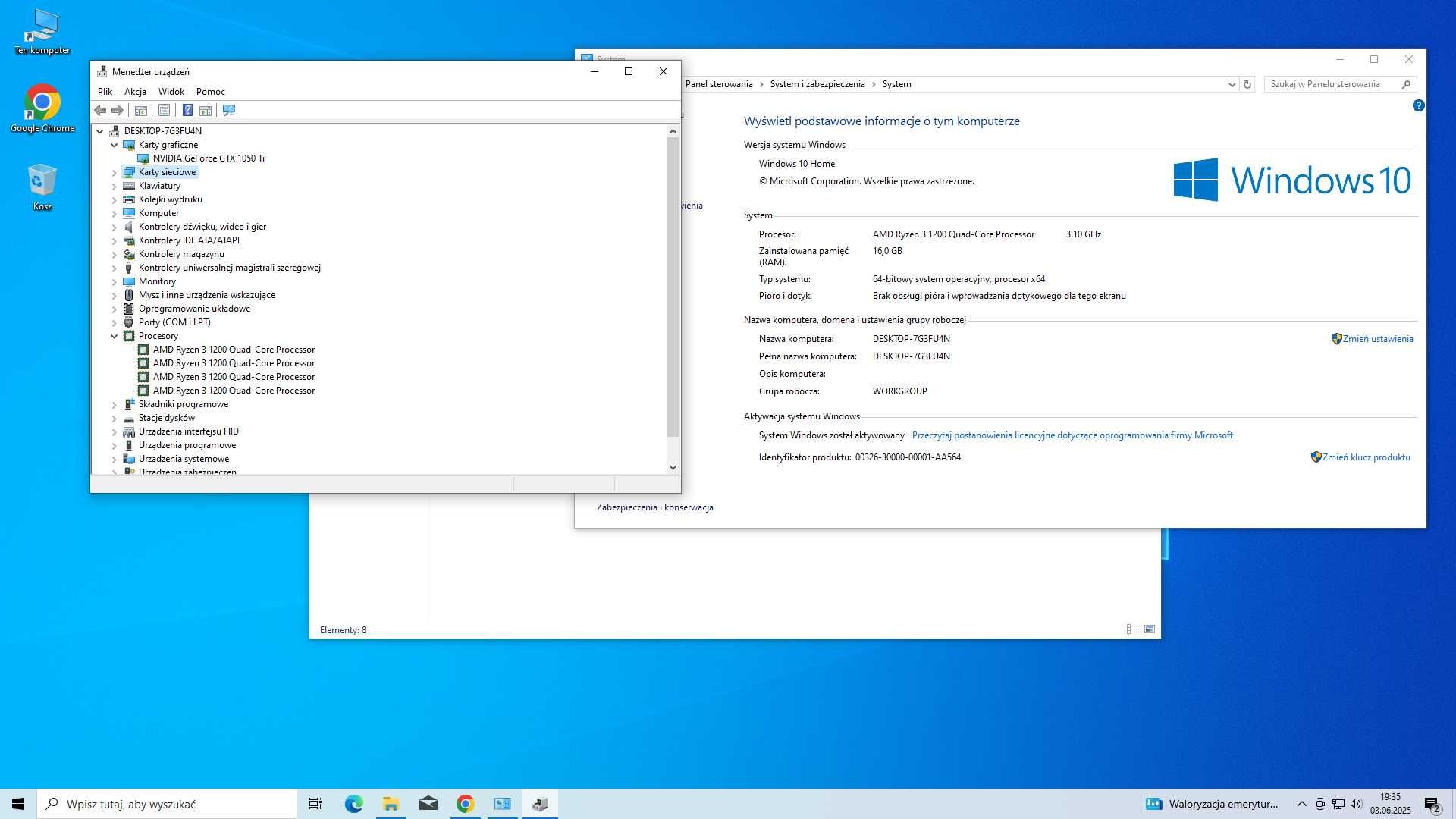Open the address bar history dropdown arrow

[x=1232, y=84]
